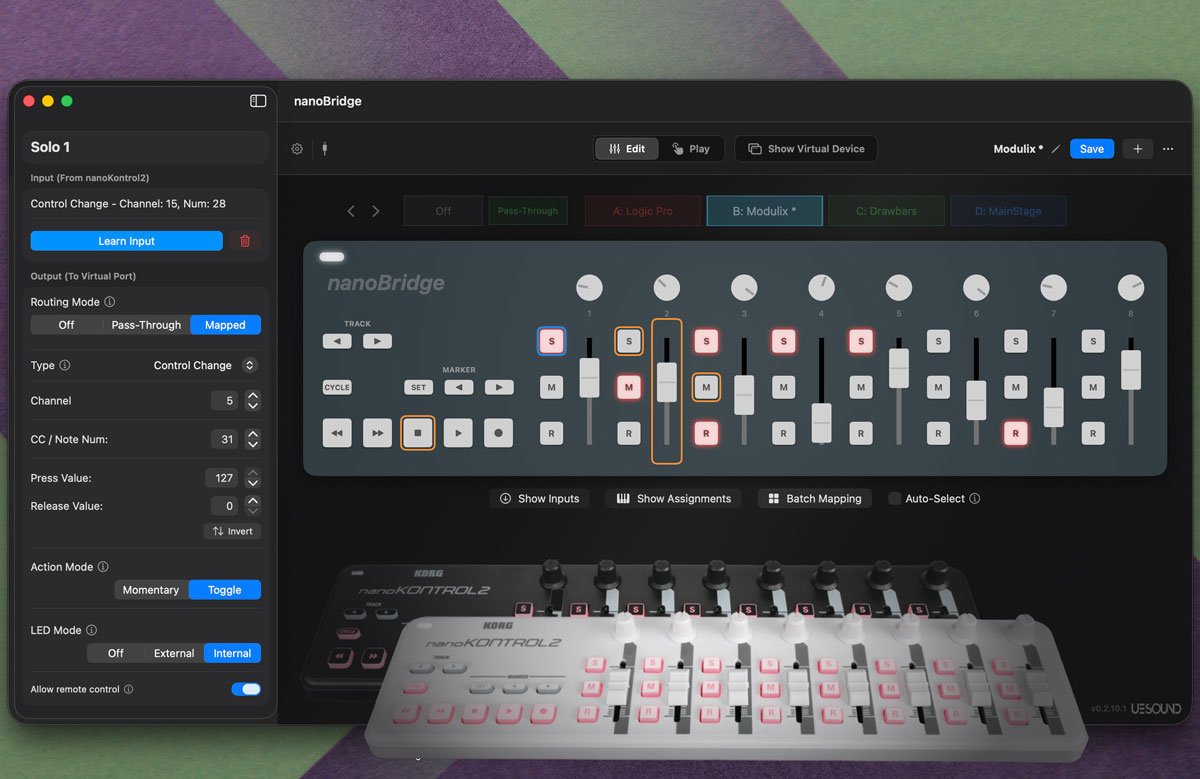This screenshot has width=1200, height=779.
Task: Toggle channel 7 Record-arm R button
Action: (x=1016, y=433)
